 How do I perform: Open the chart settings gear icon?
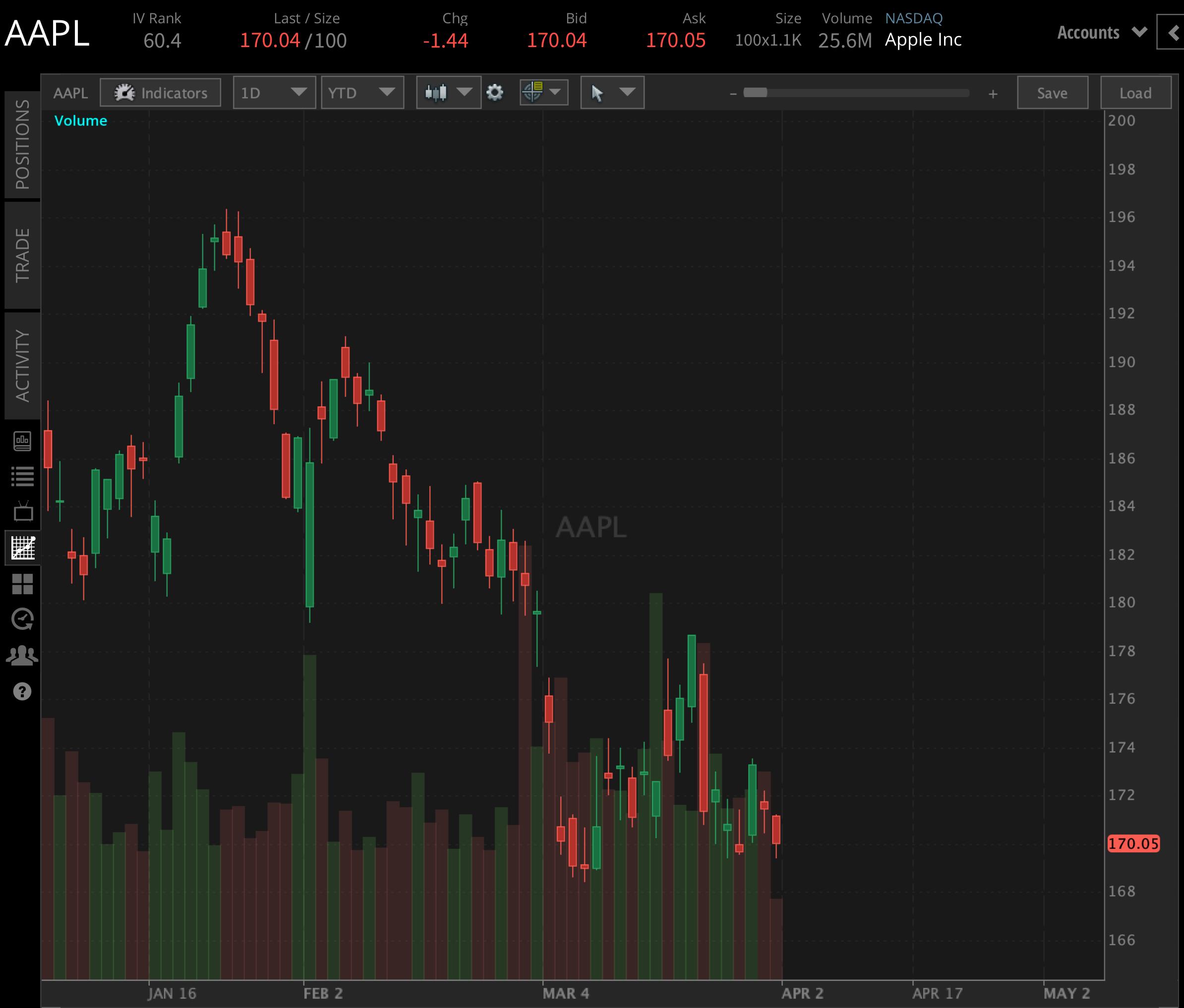click(x=495, y=92)
